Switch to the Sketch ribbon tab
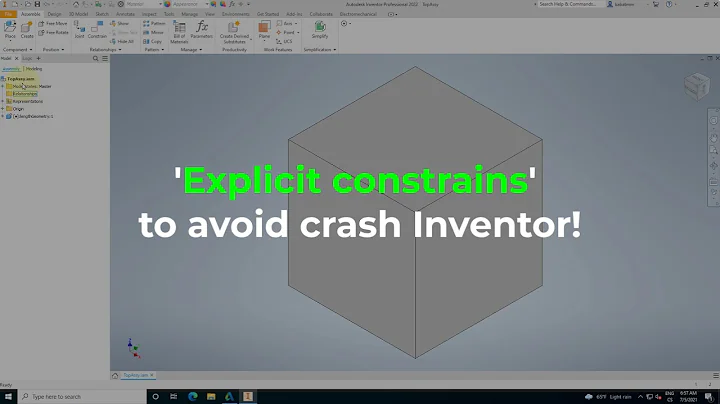This screenshot has height=404, width=720. point(102,14)
